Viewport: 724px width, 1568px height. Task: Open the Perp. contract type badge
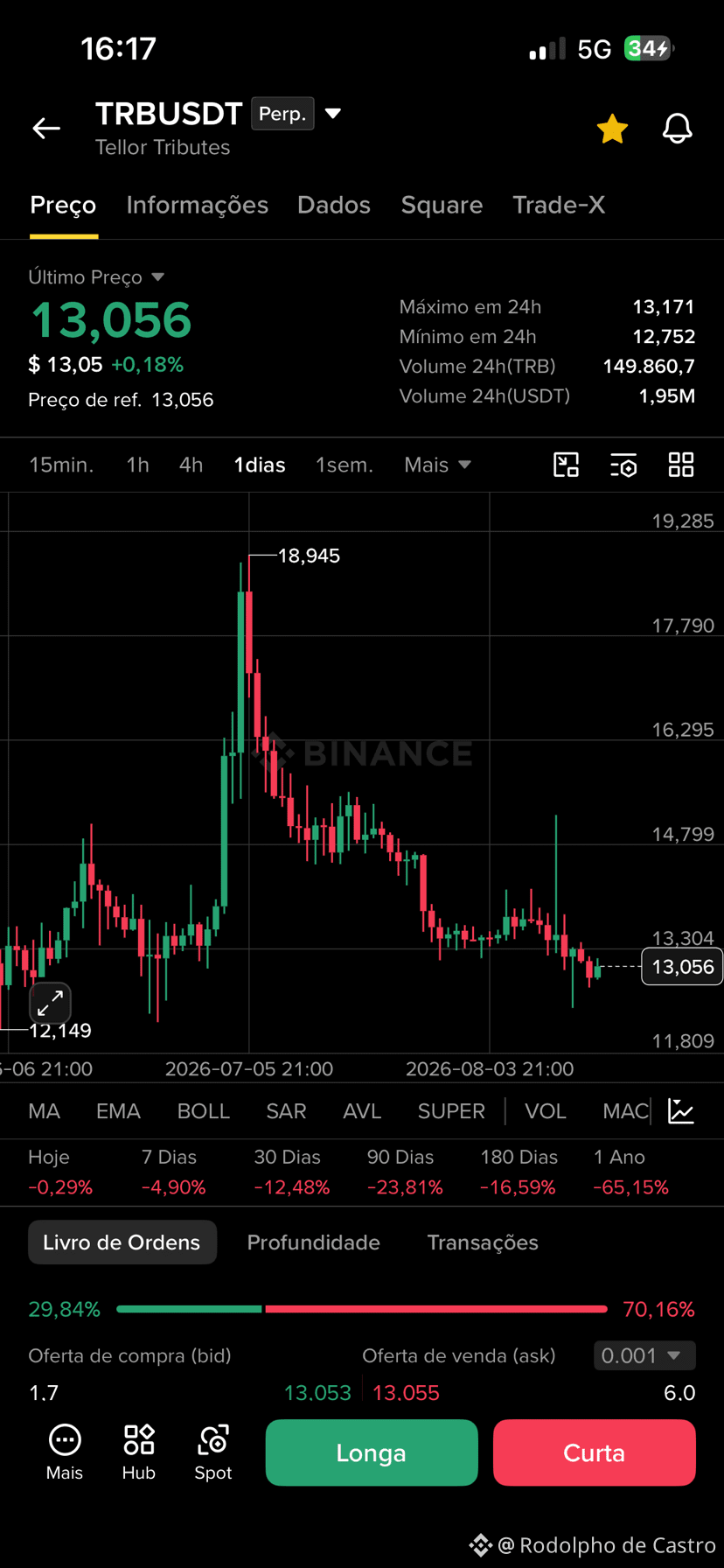coord(282,114)
